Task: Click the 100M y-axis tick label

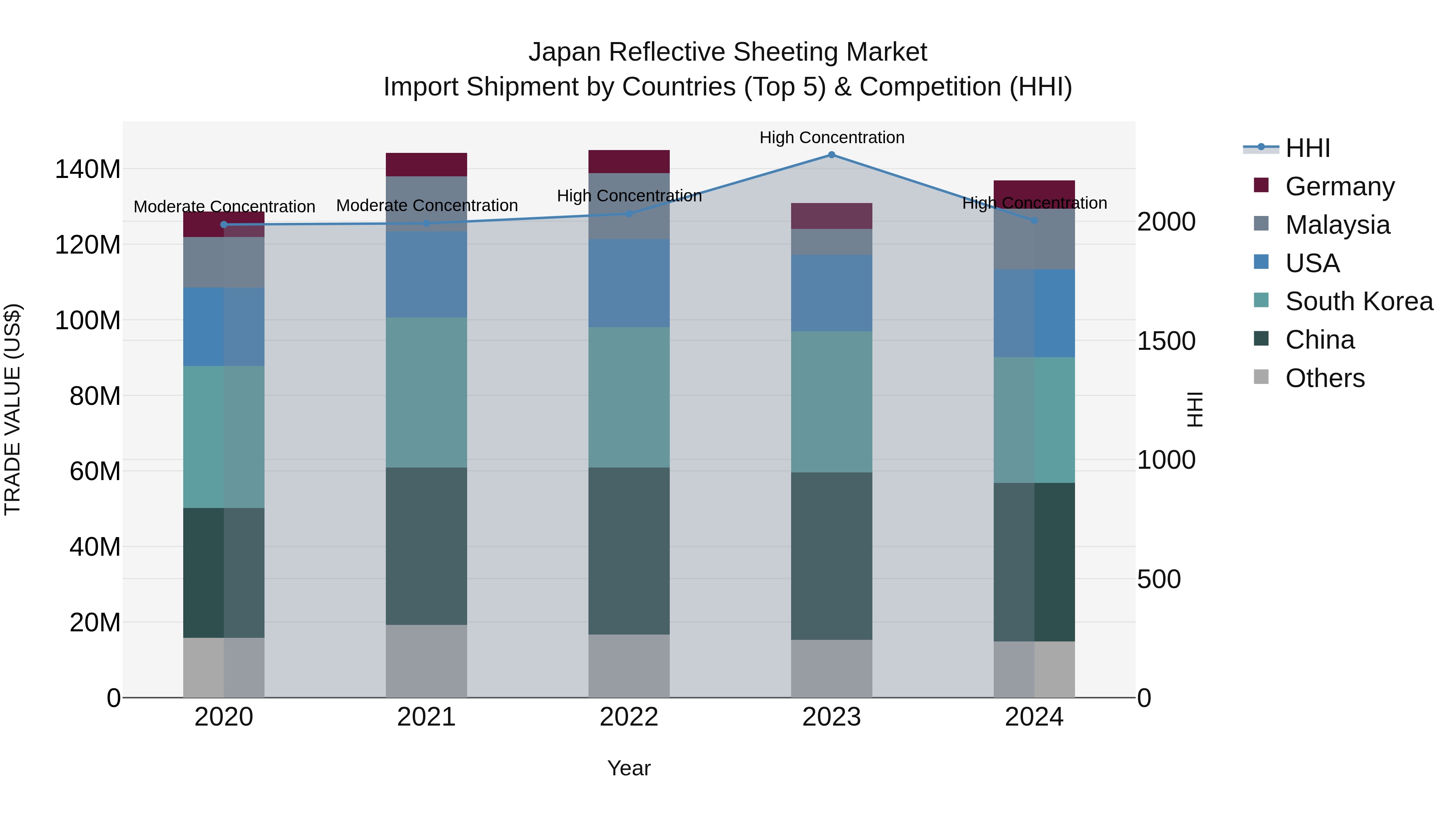Action: tap(88, 320)
